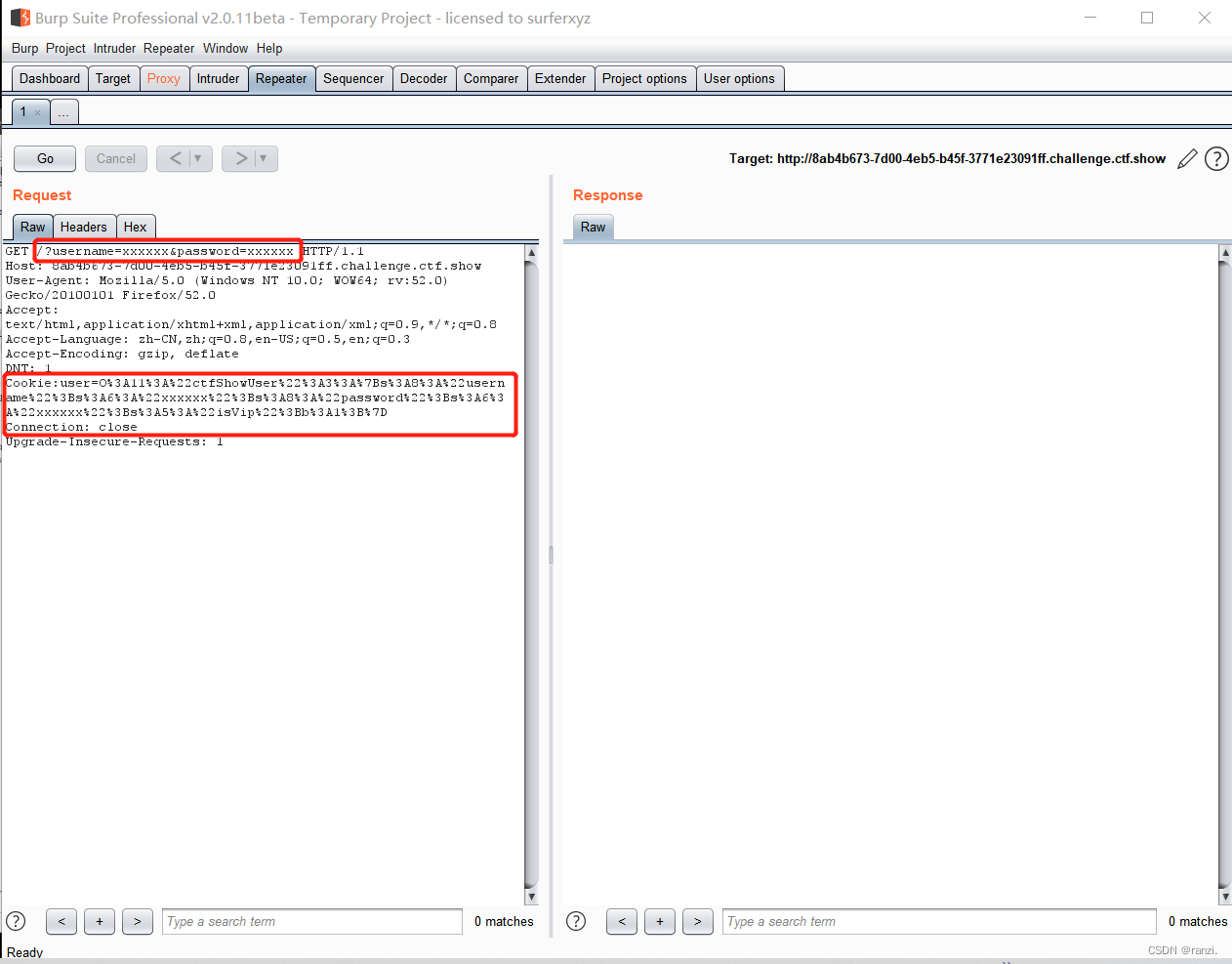Switch to the Decoder tab

point(424,78)
